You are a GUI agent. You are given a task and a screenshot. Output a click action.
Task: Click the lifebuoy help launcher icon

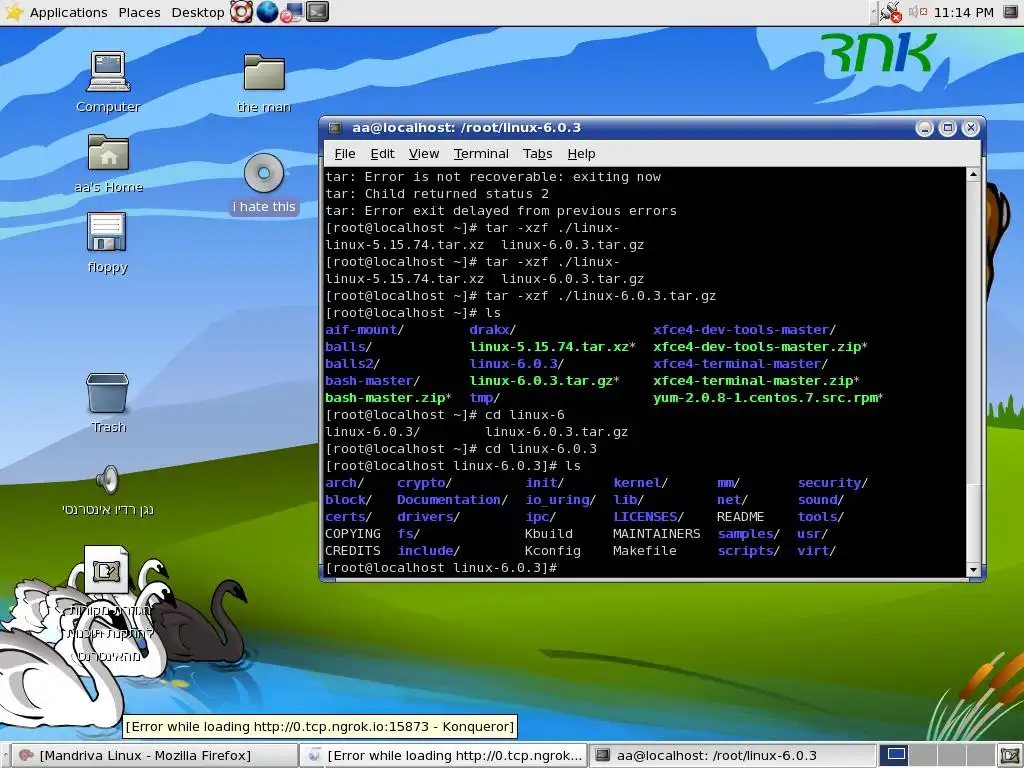tap(241, 12)
